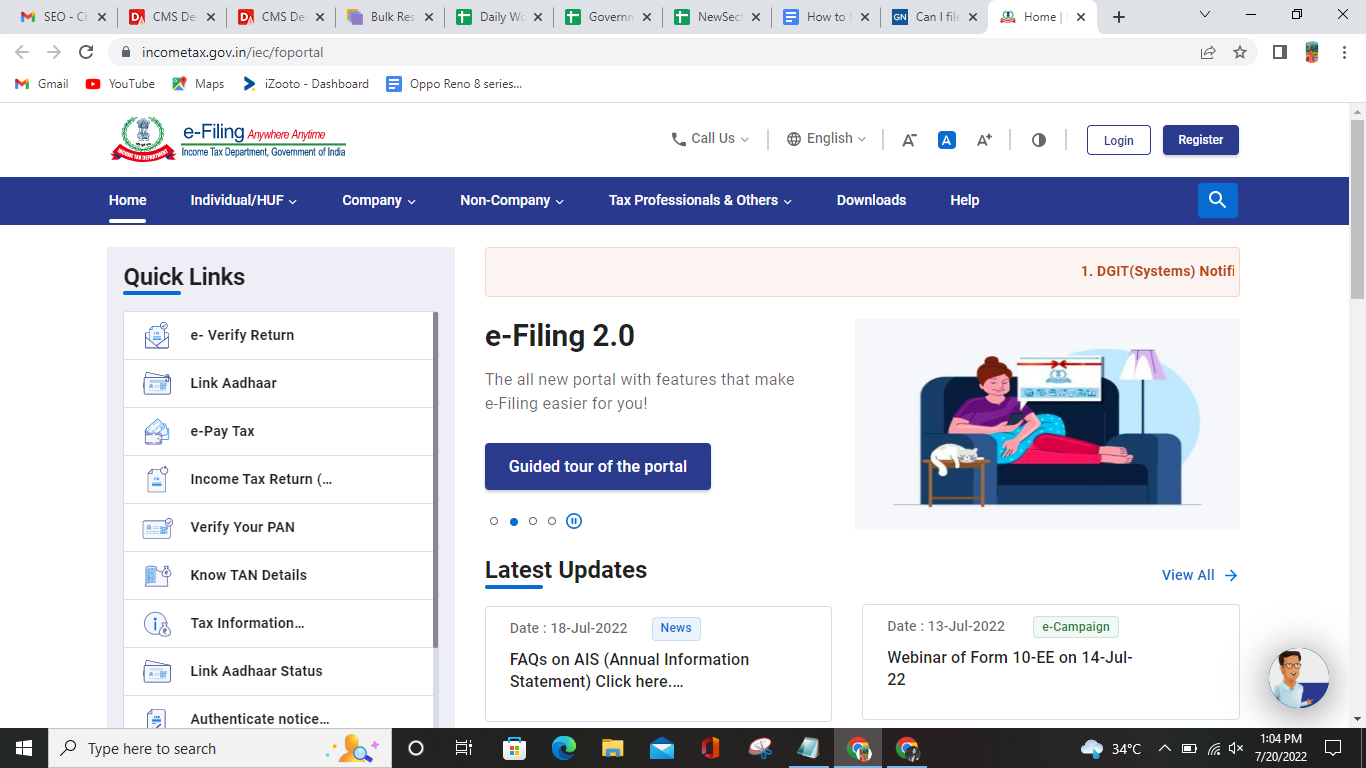Open the e-Pay Tax service icon
The image size is (1366, 768).
[x=156, y=431]
